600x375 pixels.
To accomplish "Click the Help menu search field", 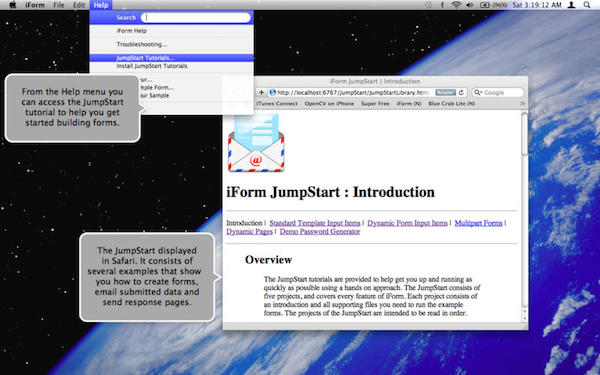I will pos(196,18).
